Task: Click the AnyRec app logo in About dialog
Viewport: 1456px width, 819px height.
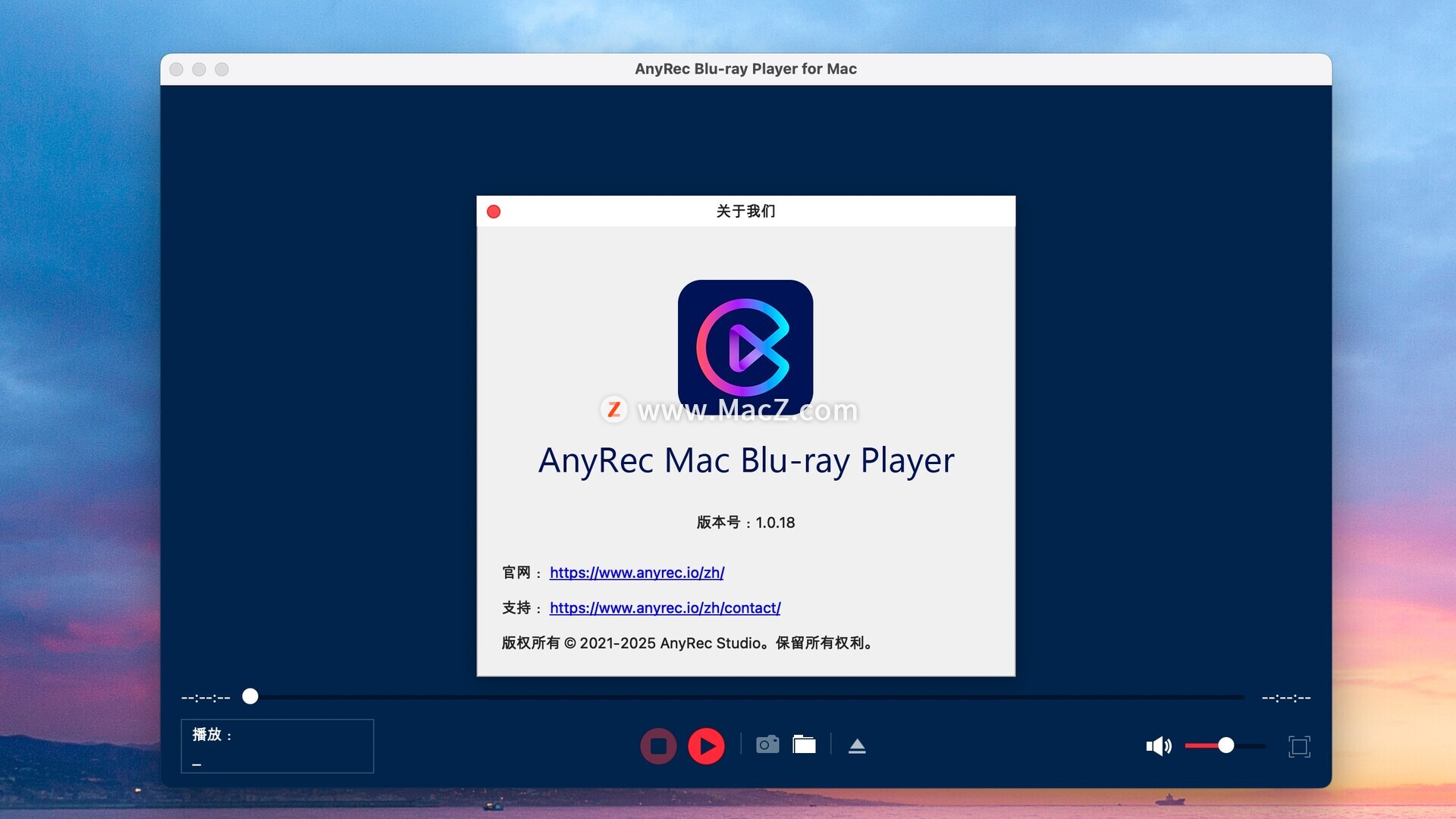Action: click(745, 347)
